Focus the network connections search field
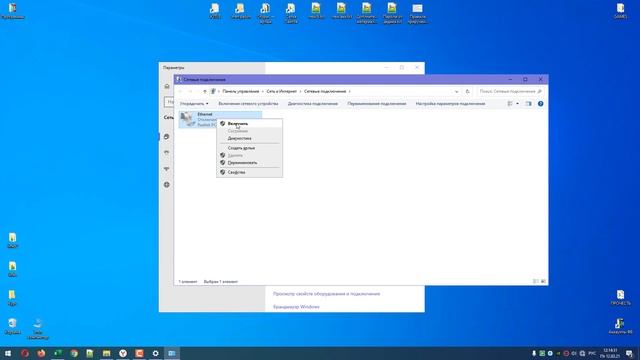Screen dimensions: 640x360 (x=510, y=91)
